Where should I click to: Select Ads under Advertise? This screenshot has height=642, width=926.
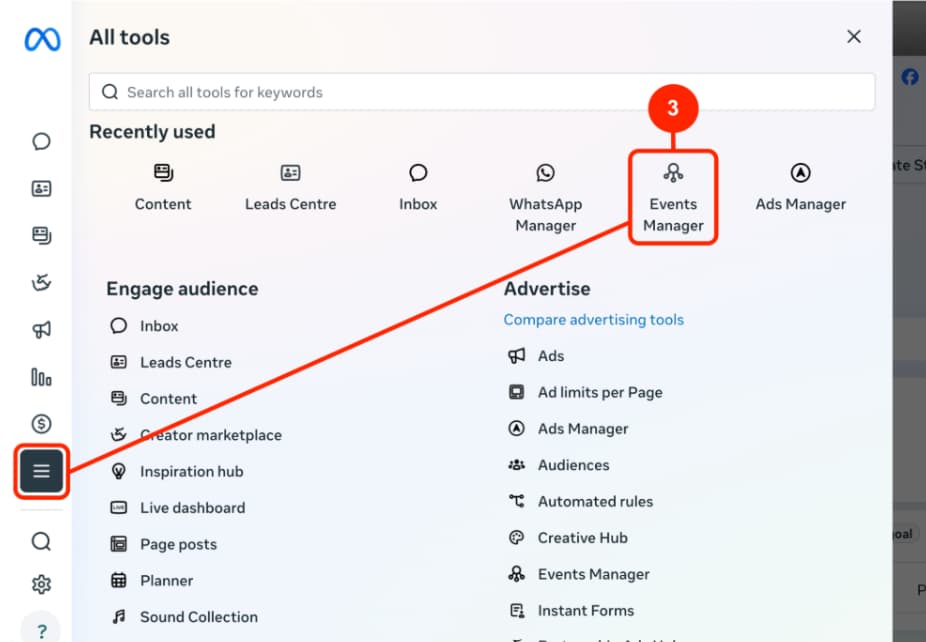point(536,356)
